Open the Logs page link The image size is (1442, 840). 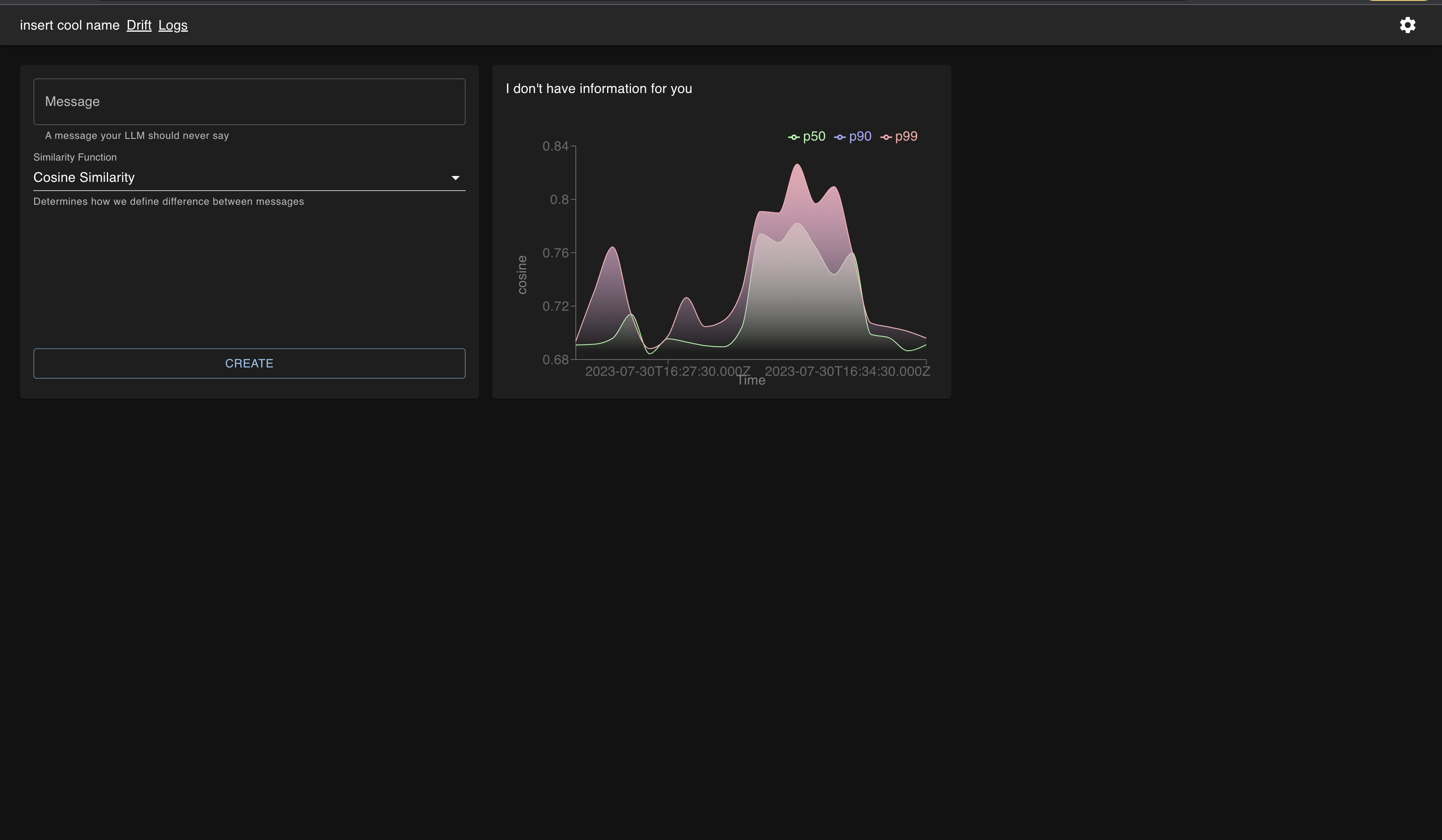(x=173, y=25)
